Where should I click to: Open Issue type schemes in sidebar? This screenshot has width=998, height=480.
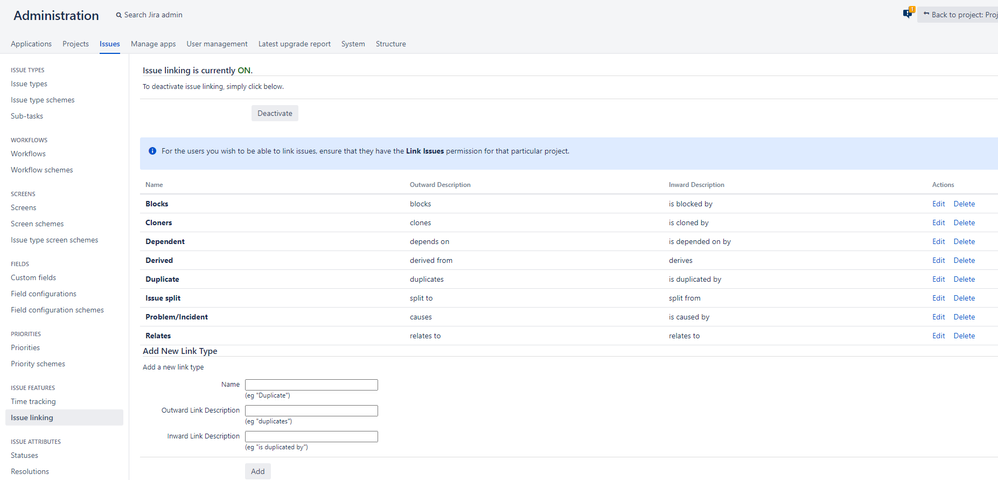coord(43,100)
